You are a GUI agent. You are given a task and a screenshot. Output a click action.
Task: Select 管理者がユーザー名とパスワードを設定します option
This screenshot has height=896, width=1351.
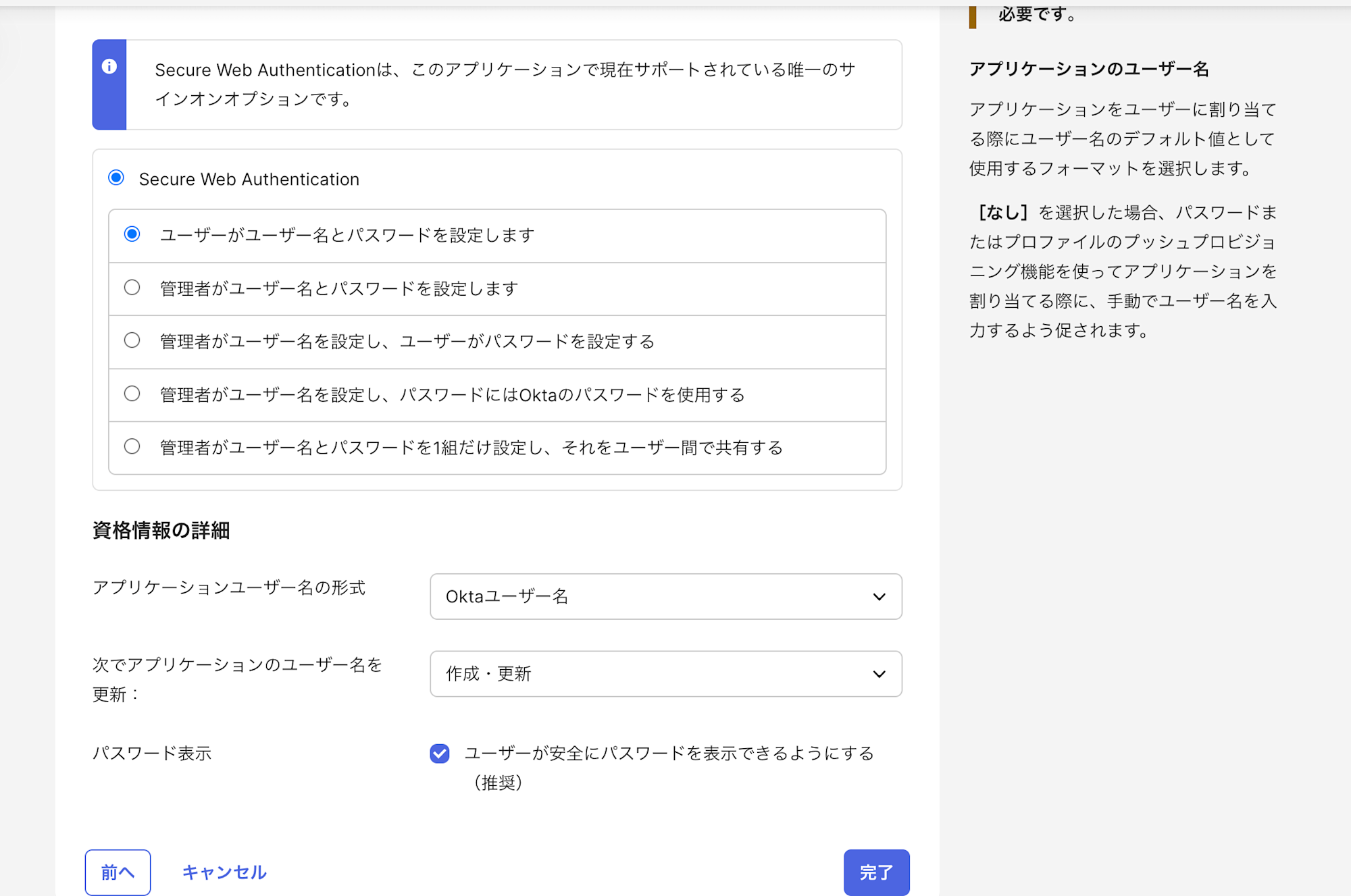pos(132,288)
